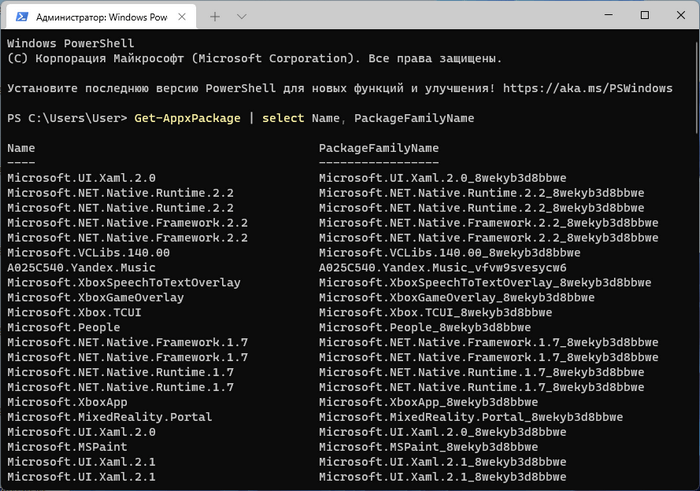Click the A025C540.Yandex.Music name entry
700x491 pixels.
click(81, 268)
